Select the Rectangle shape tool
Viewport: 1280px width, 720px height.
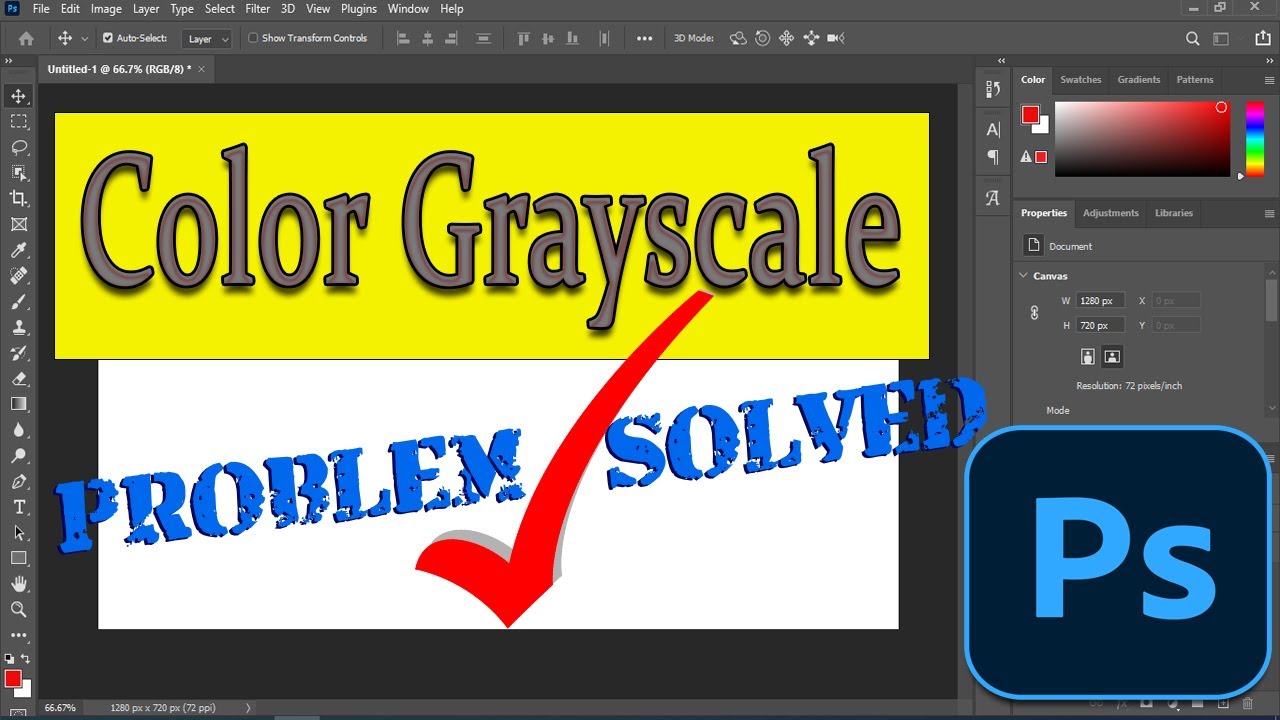19,558
